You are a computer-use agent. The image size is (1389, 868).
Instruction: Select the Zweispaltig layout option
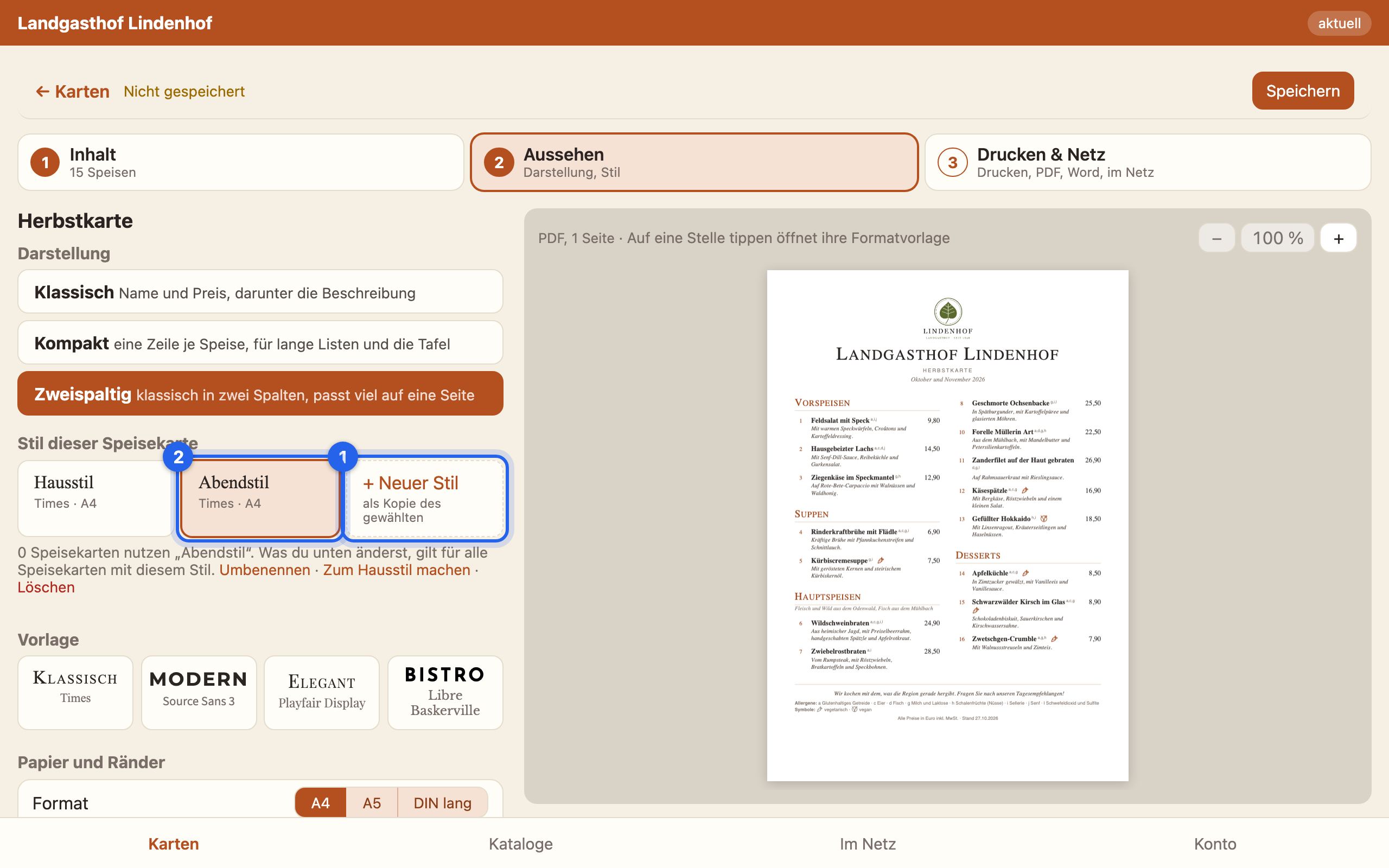260,394
